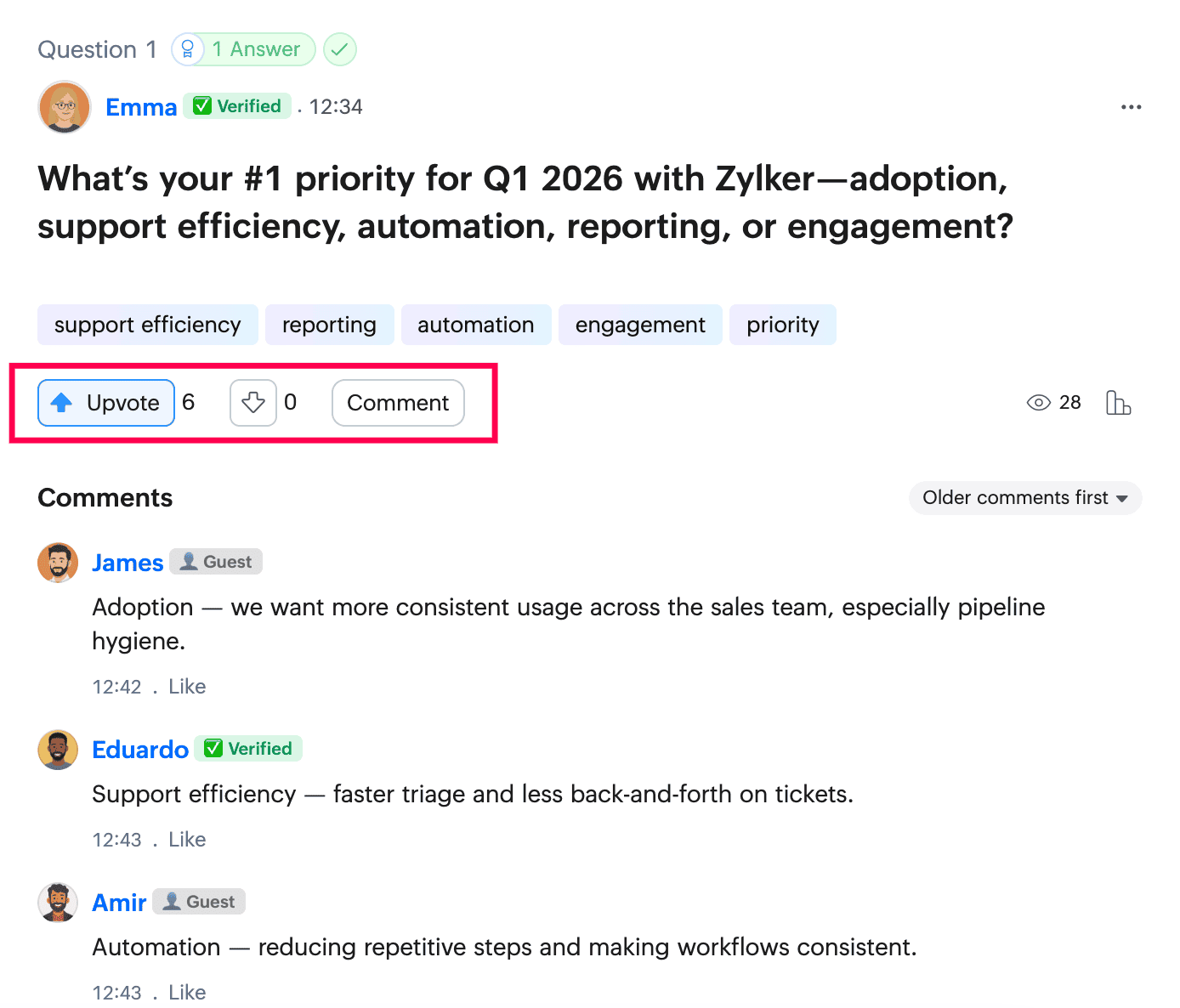
Task: Like James's adoption comment
Action: click(187, 687)
